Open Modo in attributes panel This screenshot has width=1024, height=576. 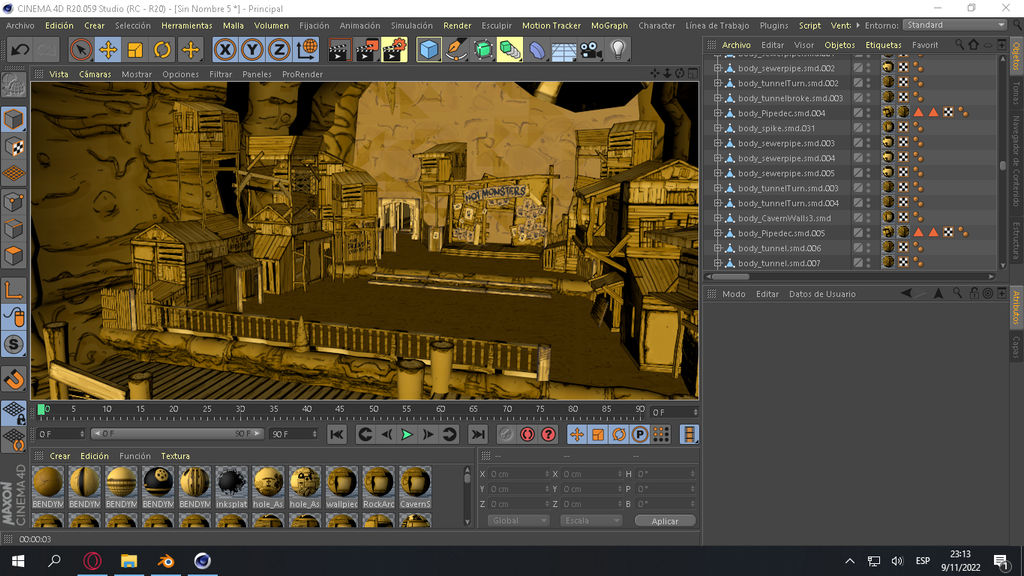(x=733, y=294)
